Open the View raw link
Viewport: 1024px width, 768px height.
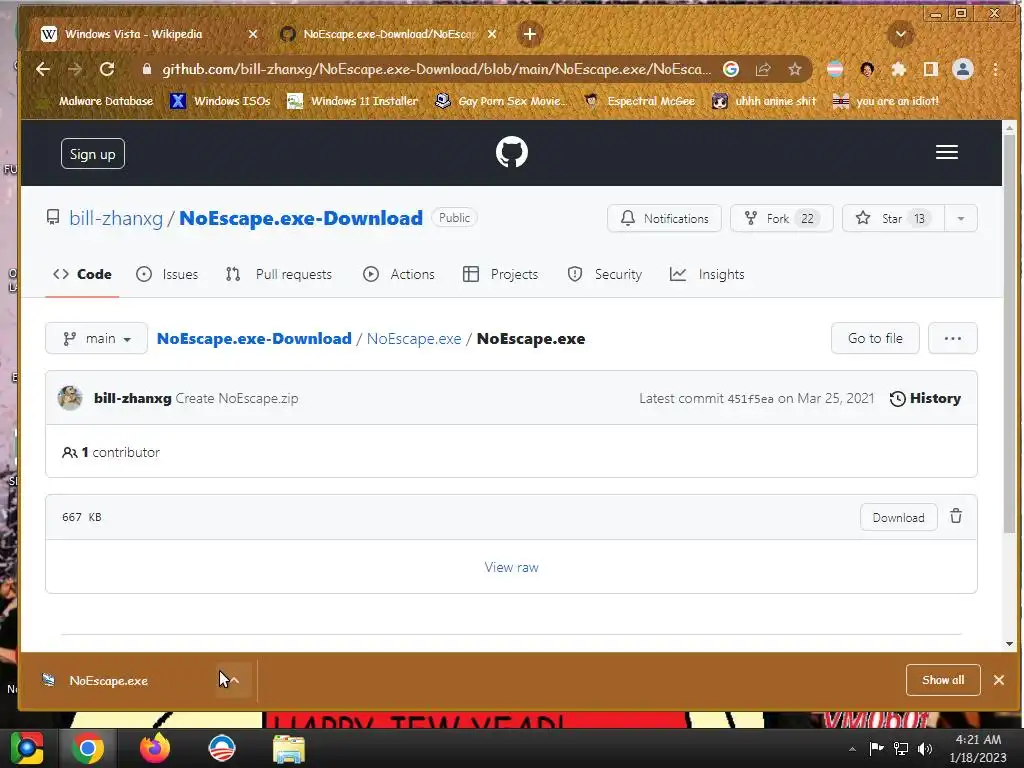(x=511, y=568)
